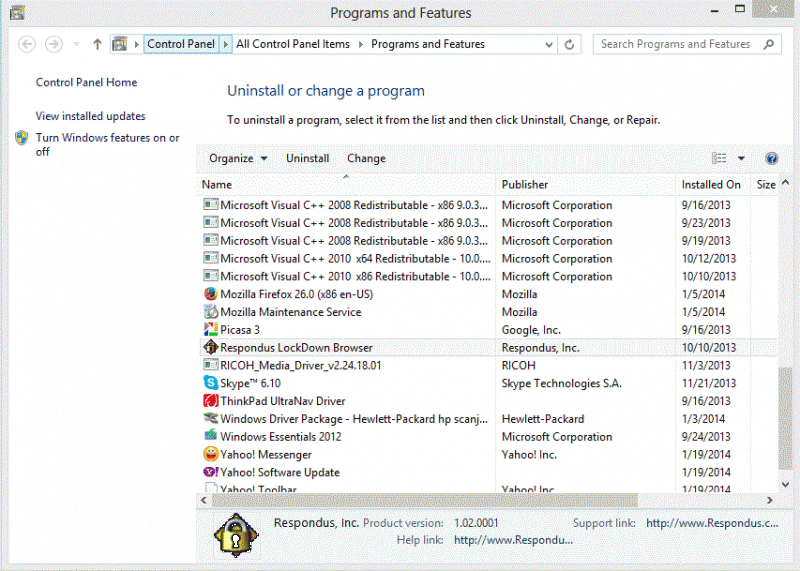The width and height of the screenshot is (800, 571).
Task: Click Hewlett-Packard publisher cell
Action: pos(542,419)
